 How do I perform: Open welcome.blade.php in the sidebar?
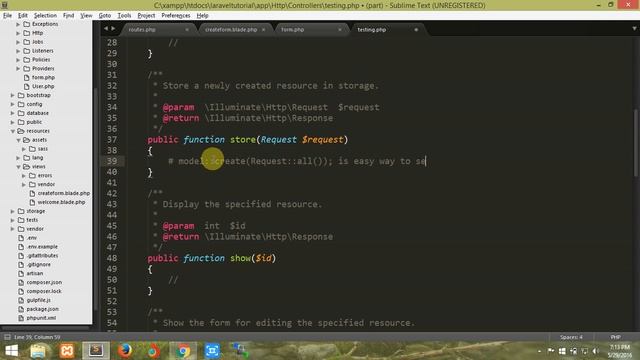[x=61, y=202]
